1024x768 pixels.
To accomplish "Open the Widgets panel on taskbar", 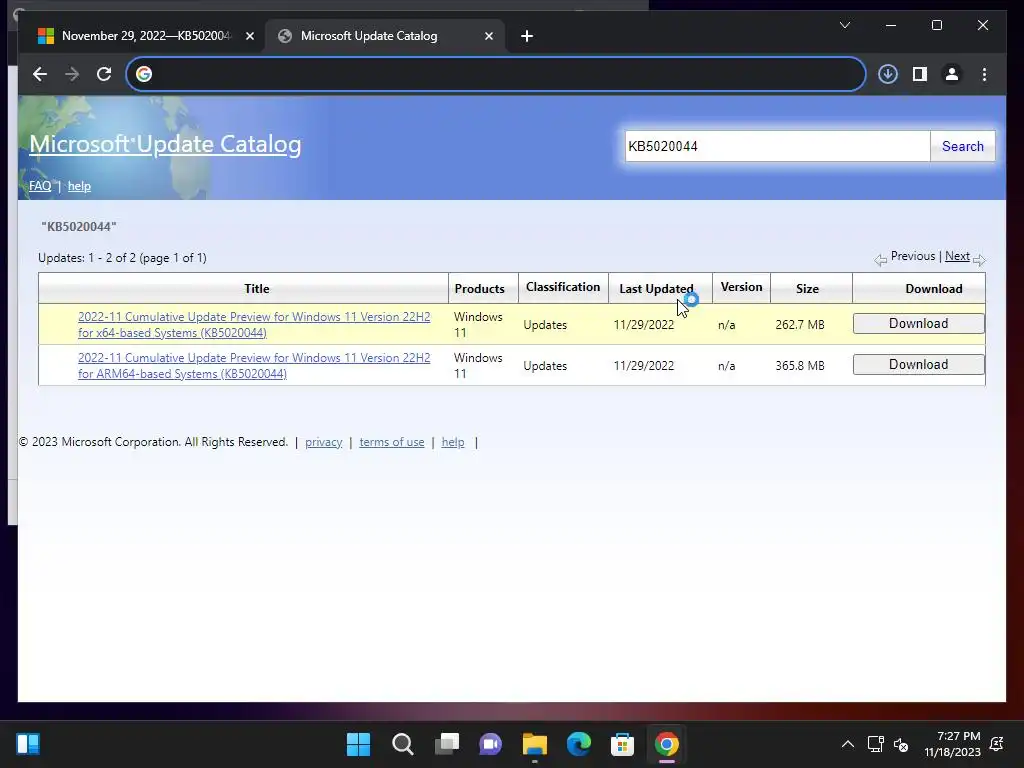I will (28, 744).
